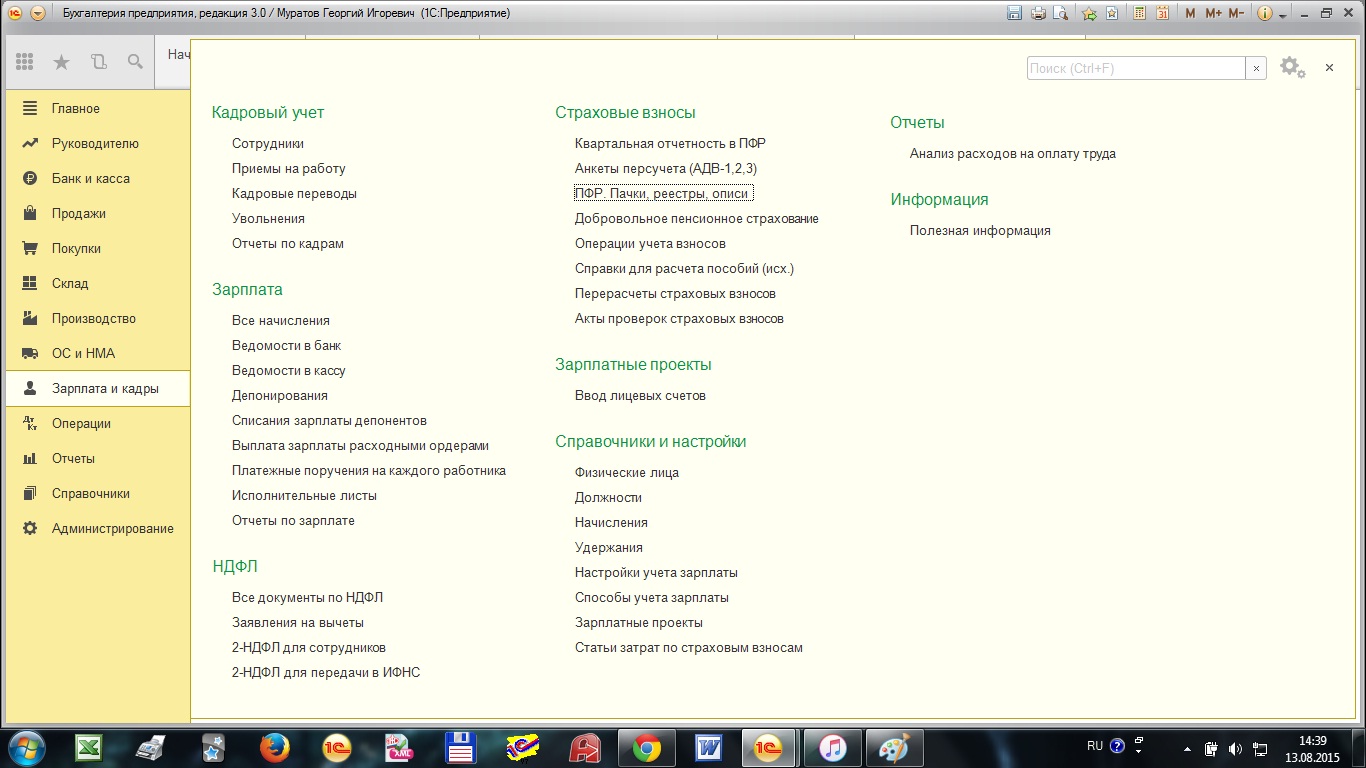Switch to the Банк и касса section

90,178
